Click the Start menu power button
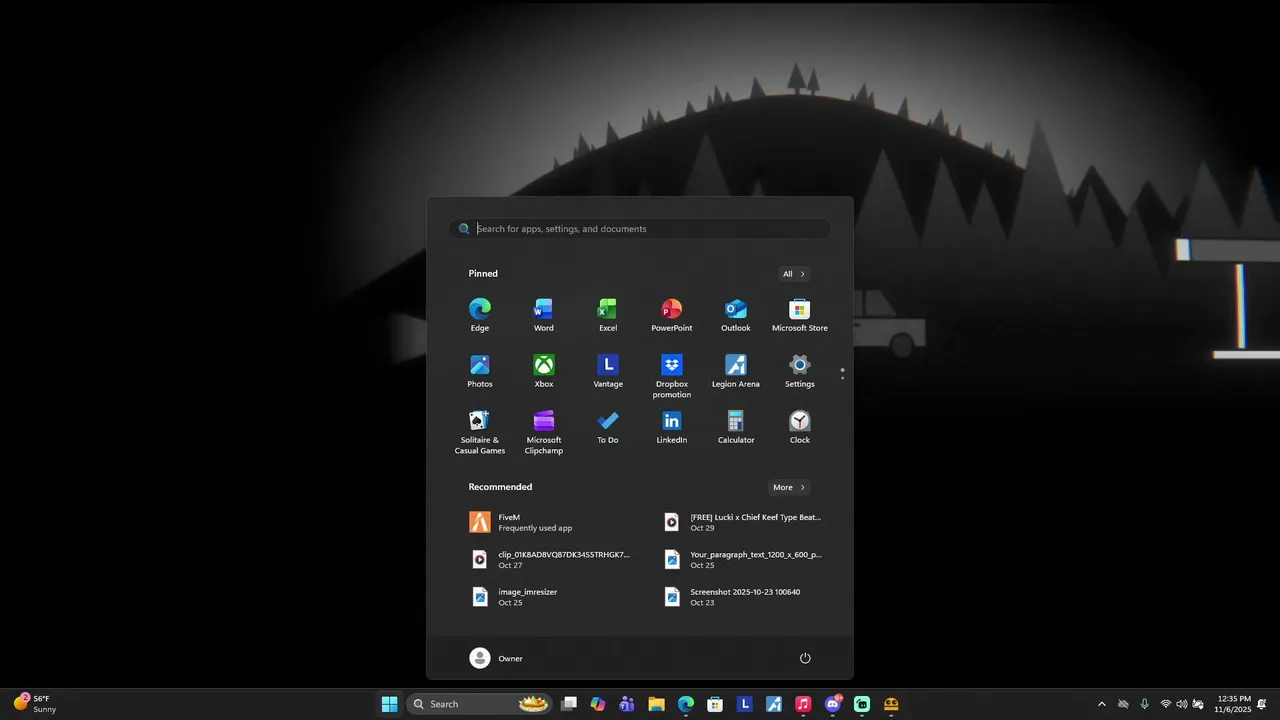The image size is (1280, 720). [805, 658]
